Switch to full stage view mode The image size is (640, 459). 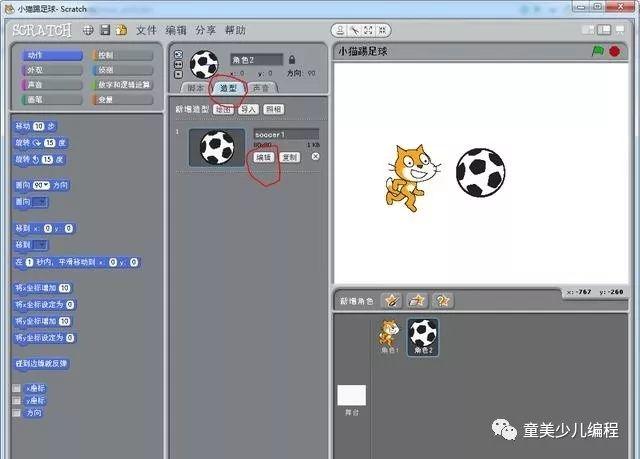(x=604, y=30)
